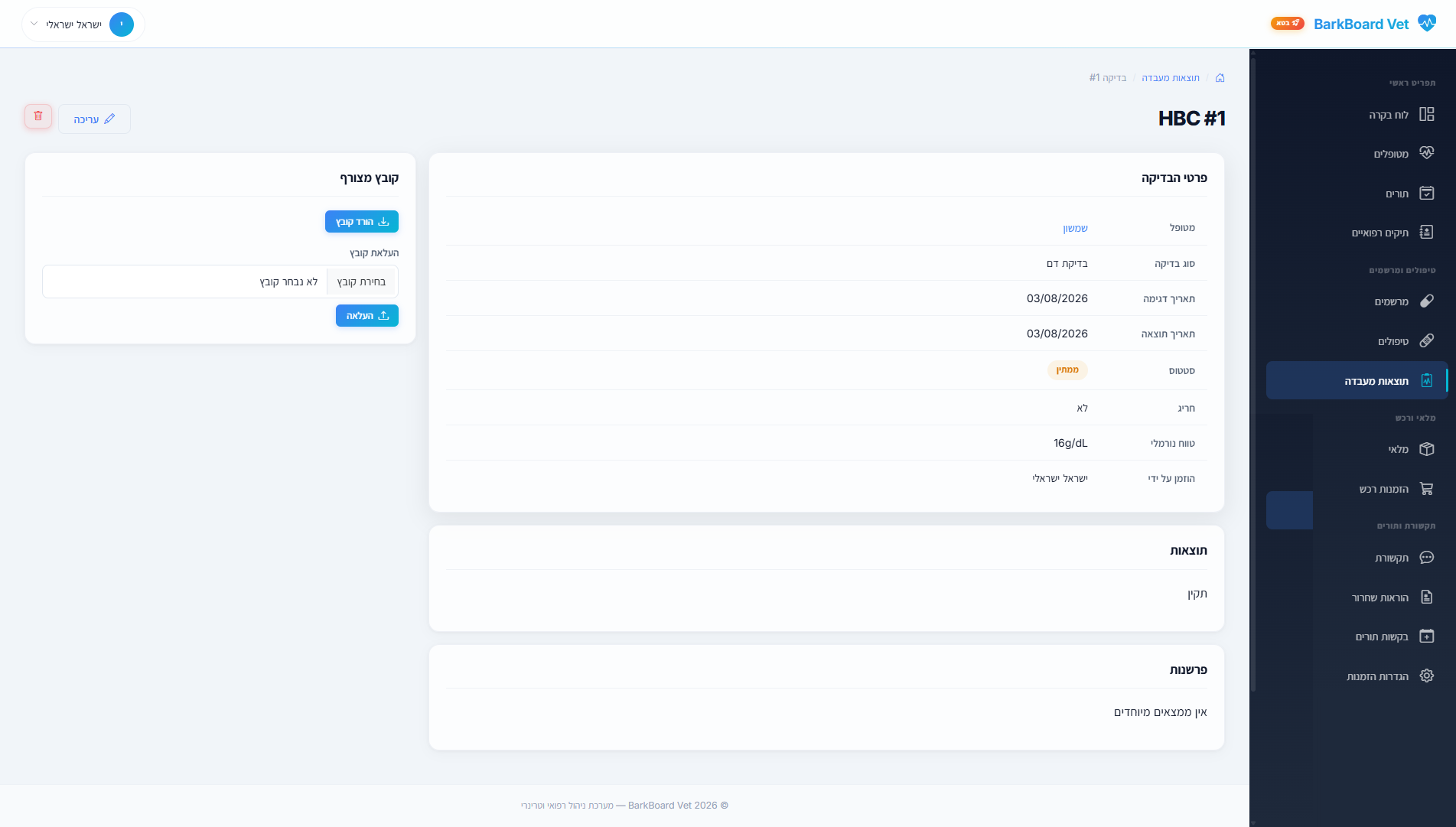
Task: Click the appointment requests calendar-plus icon
Action: pyautogui.click(x=1426, y=637)
